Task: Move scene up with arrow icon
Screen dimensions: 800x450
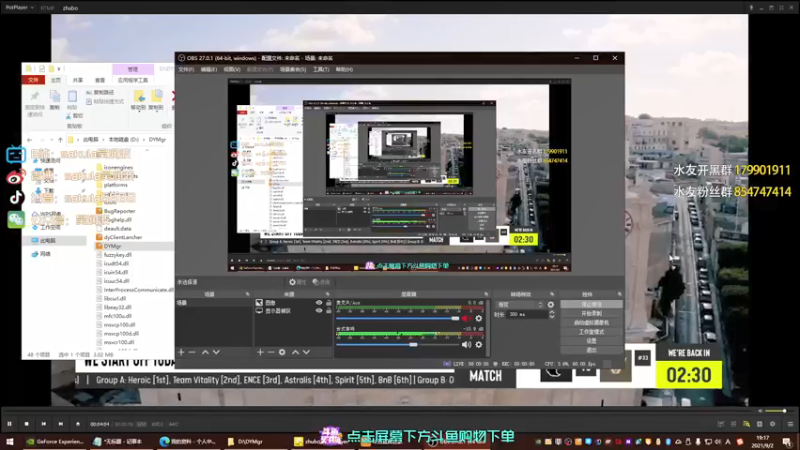Action: click(205, 352)
